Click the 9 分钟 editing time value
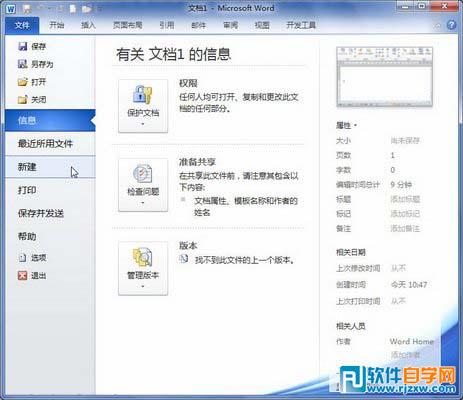 click(x=401, y=184)
